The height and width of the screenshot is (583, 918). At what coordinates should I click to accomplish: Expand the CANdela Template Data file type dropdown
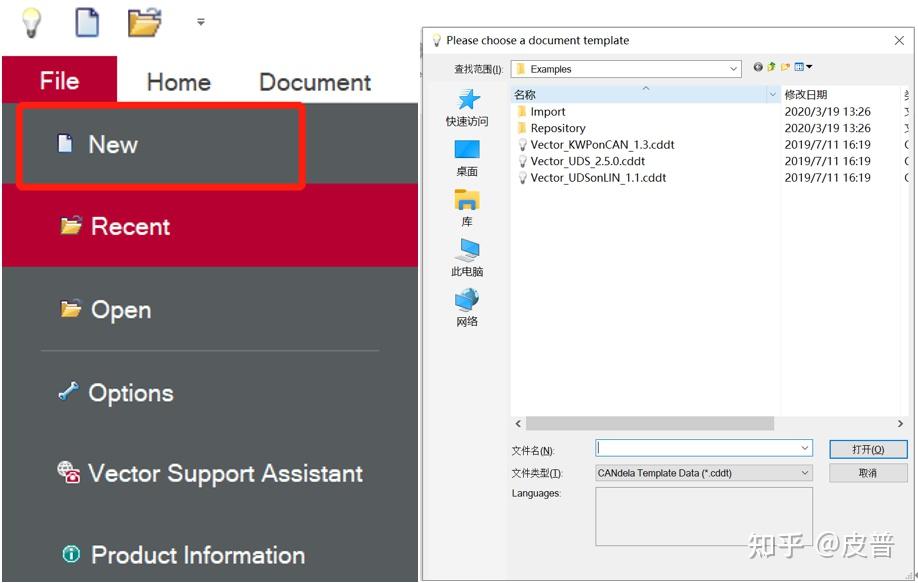(704, 473)
